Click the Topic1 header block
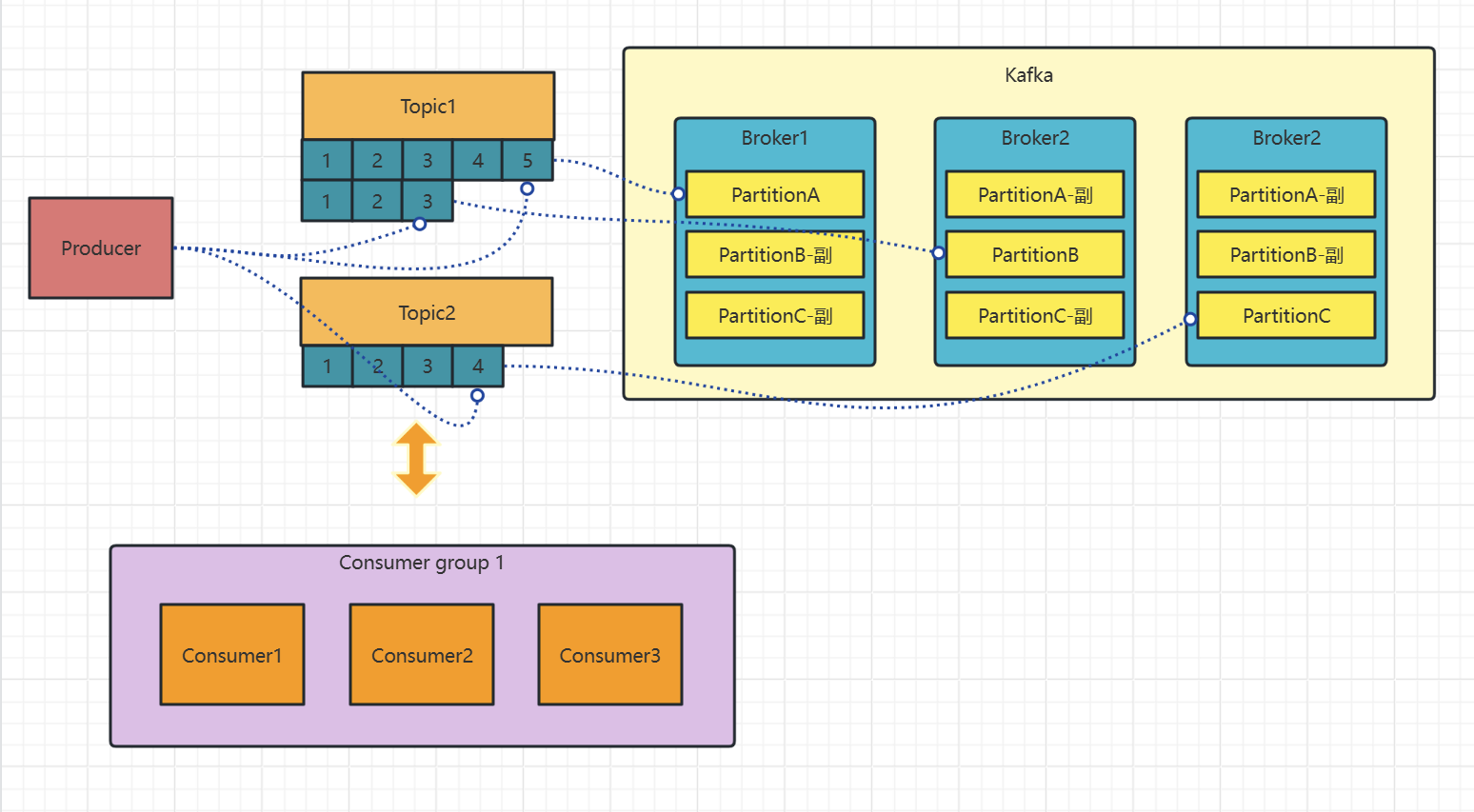 tap(428, 106)
